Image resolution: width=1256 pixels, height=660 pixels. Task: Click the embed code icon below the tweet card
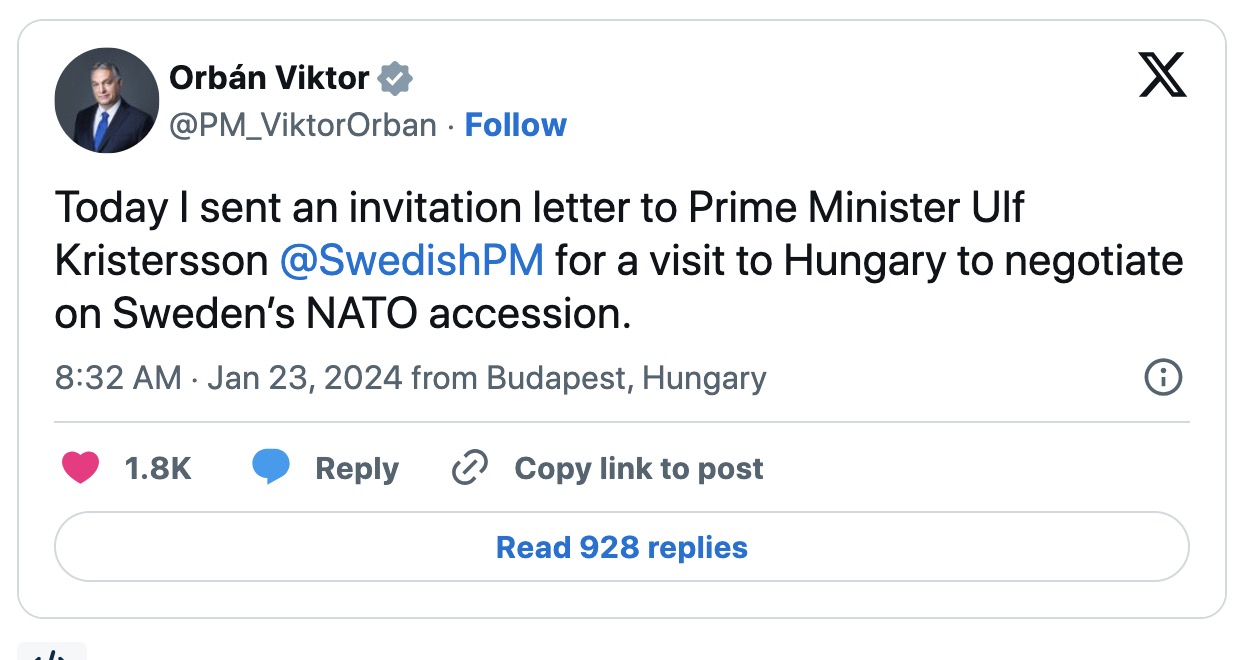point(52,652)
